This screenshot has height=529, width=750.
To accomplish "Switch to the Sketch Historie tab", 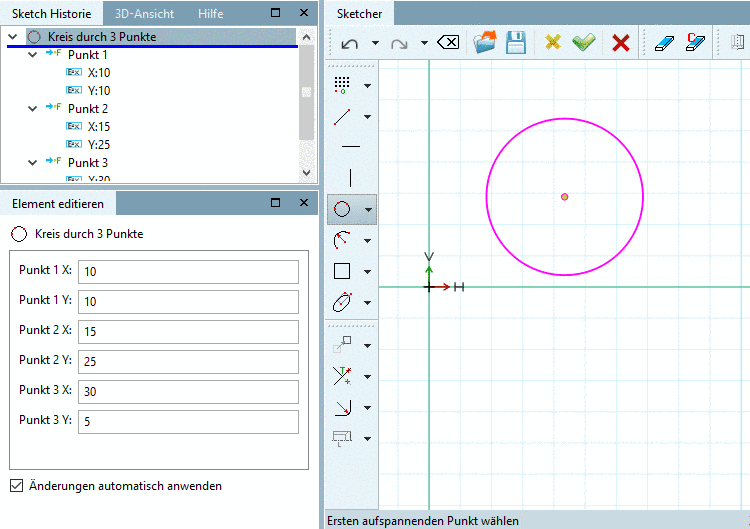I will pos(52,14).
